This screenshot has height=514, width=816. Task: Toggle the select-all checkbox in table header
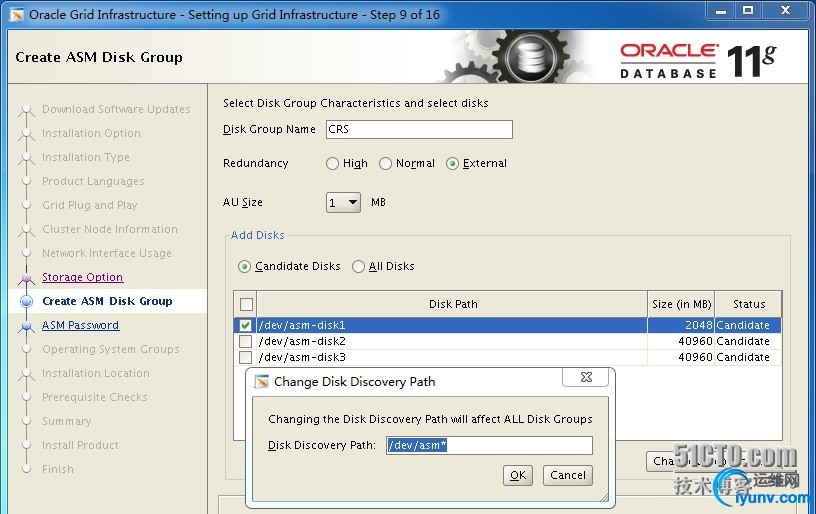click(246, 304)
